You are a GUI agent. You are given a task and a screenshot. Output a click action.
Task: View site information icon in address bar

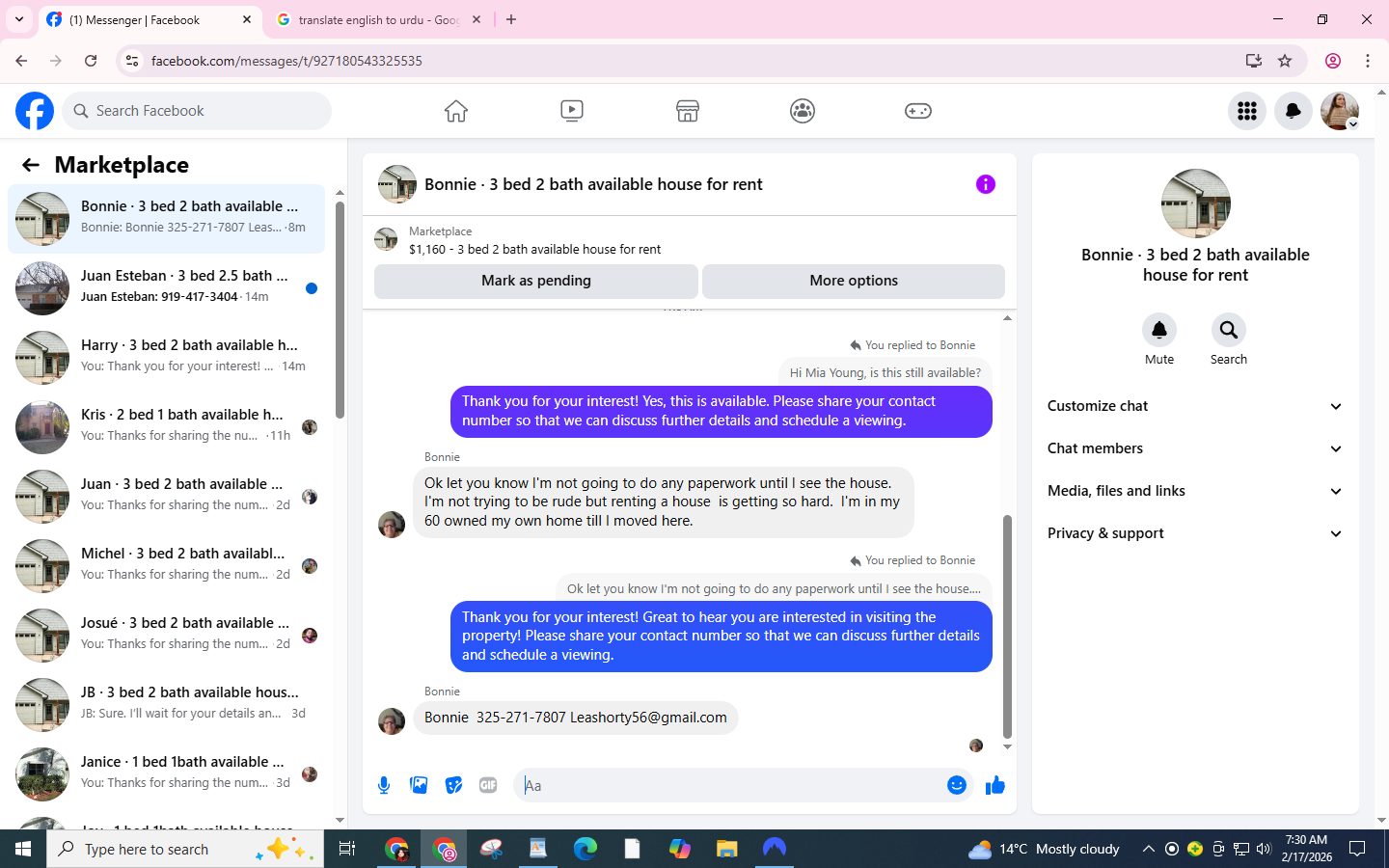click(x=132, y=61)
